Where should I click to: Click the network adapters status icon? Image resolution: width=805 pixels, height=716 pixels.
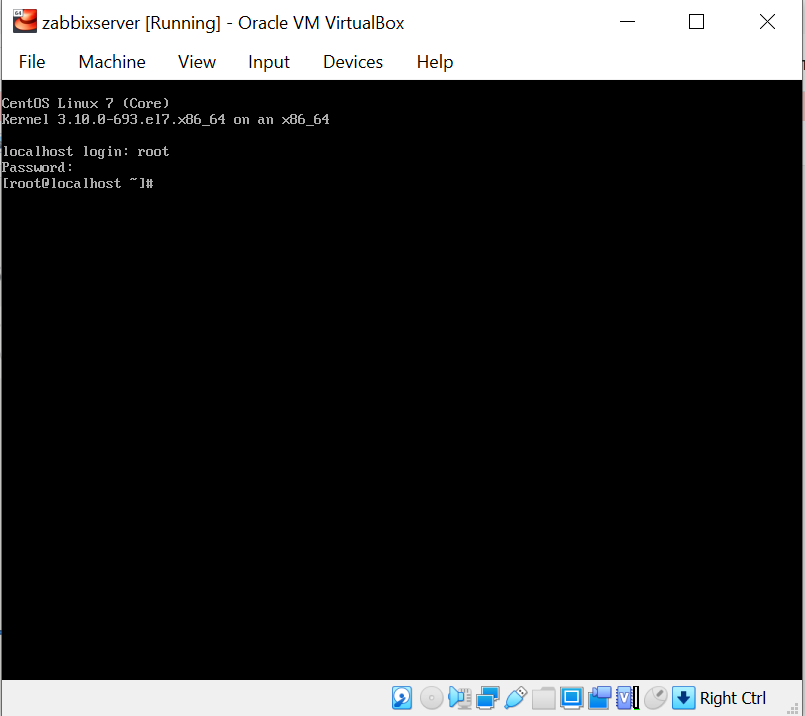(487, 697)
